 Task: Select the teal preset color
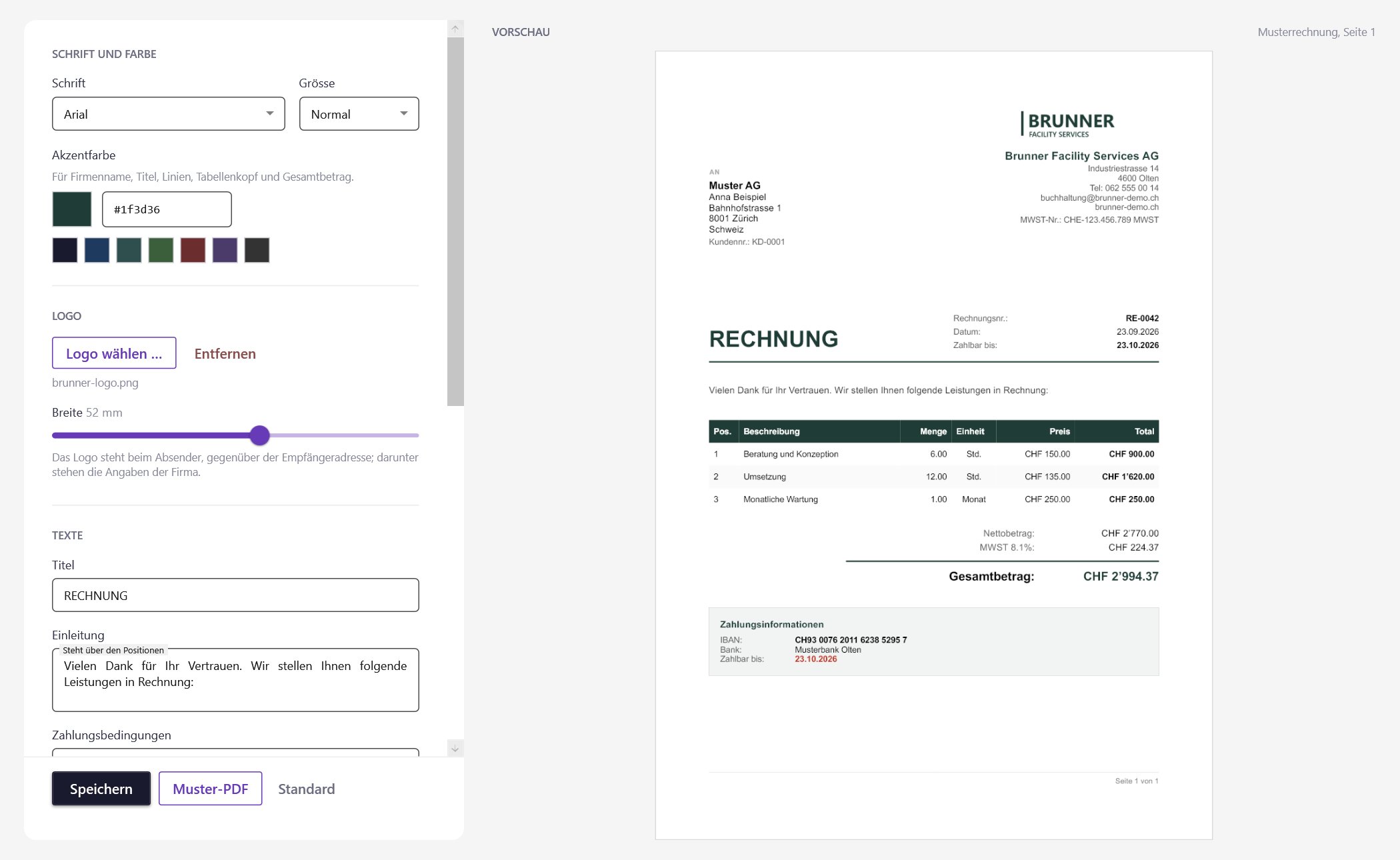[x=129, y=250]
